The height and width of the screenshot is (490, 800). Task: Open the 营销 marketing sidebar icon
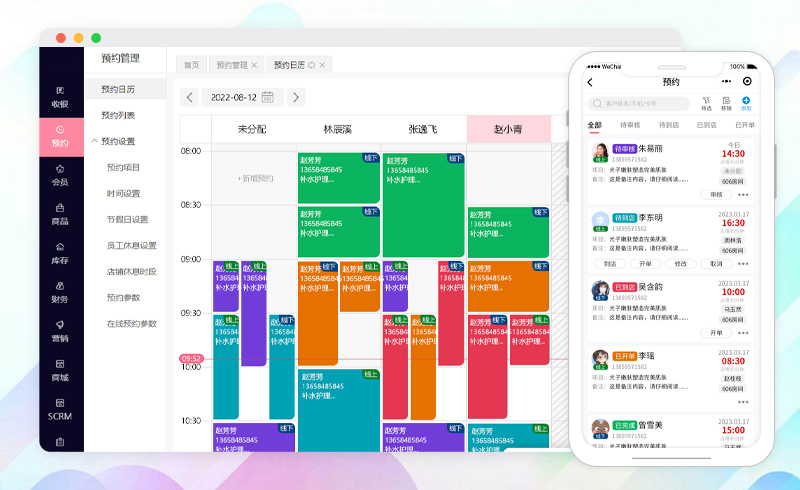pos(60,330)
